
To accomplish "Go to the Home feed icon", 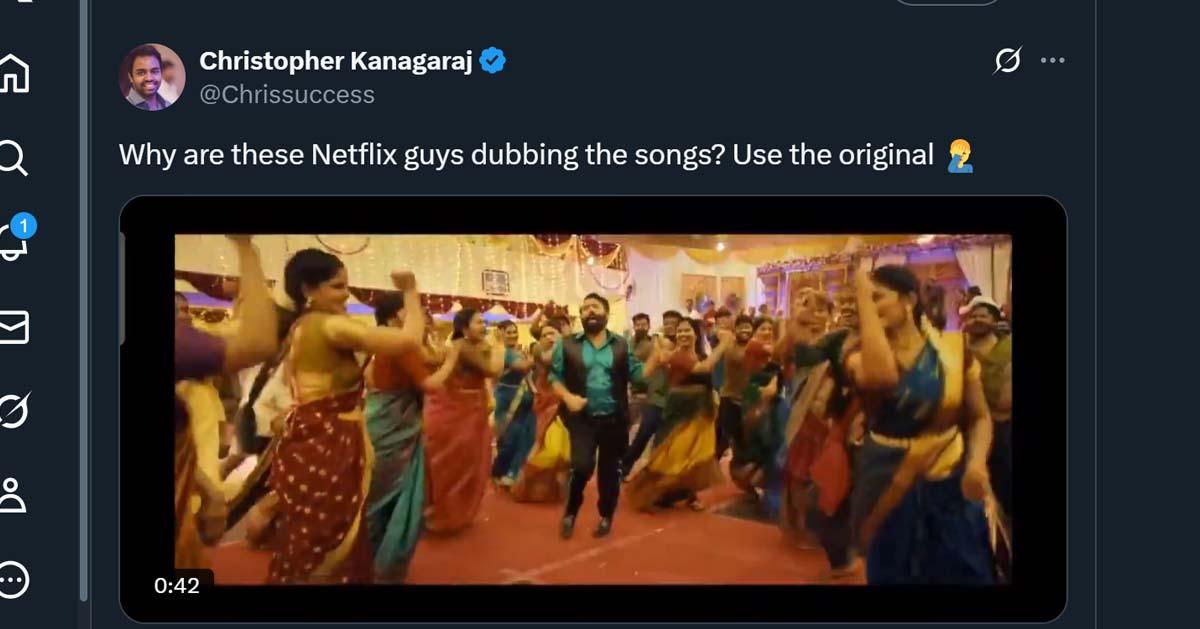I will [14, 75].
